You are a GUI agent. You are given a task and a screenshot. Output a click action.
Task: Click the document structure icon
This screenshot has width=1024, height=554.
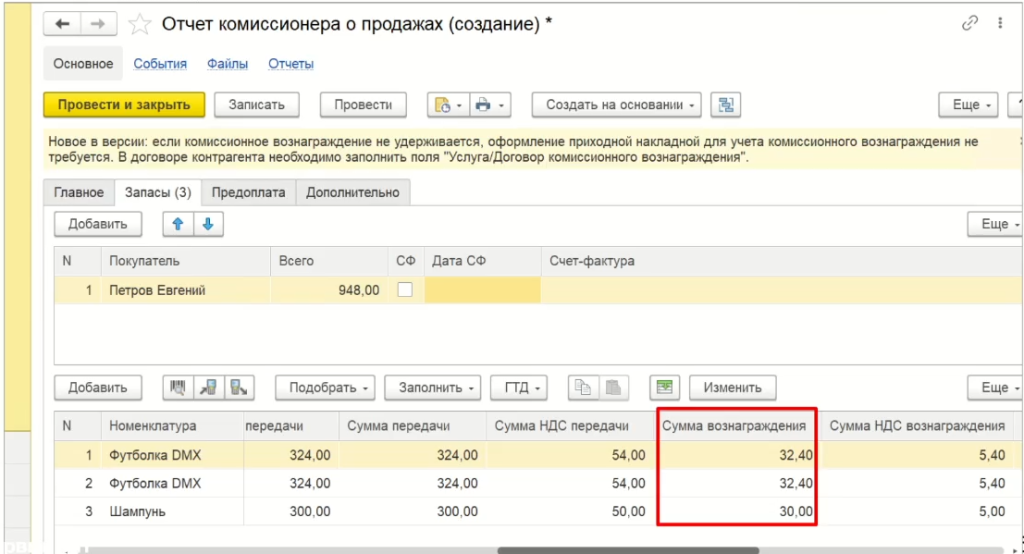coord(726,105)
